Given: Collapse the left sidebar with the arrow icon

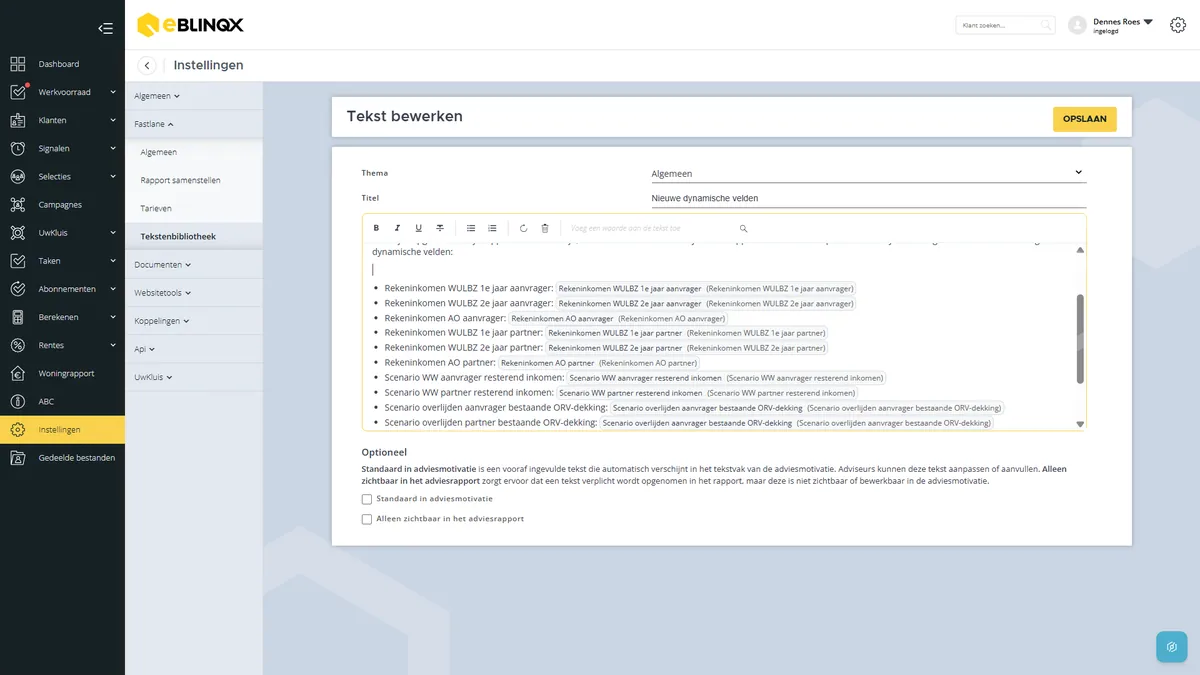Looking at the screenshot, I should coord(105,28).
